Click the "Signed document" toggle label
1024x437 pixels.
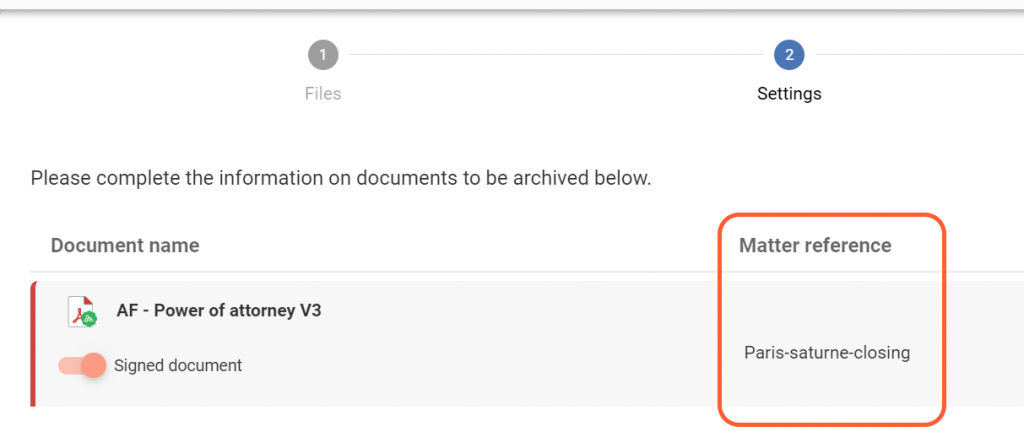pos(178,365)
